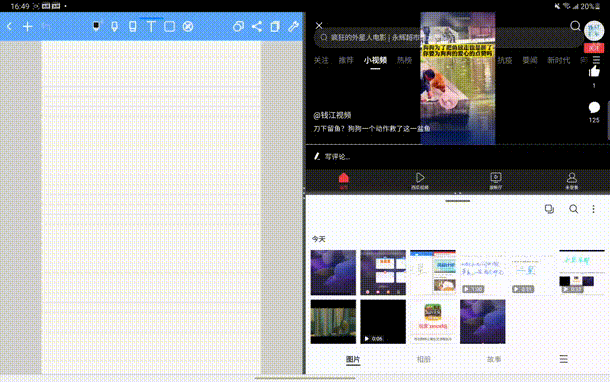This screenshot has width=610, height=382.
Task: Switch to the gallery 故事 tab
Action: 494,359
